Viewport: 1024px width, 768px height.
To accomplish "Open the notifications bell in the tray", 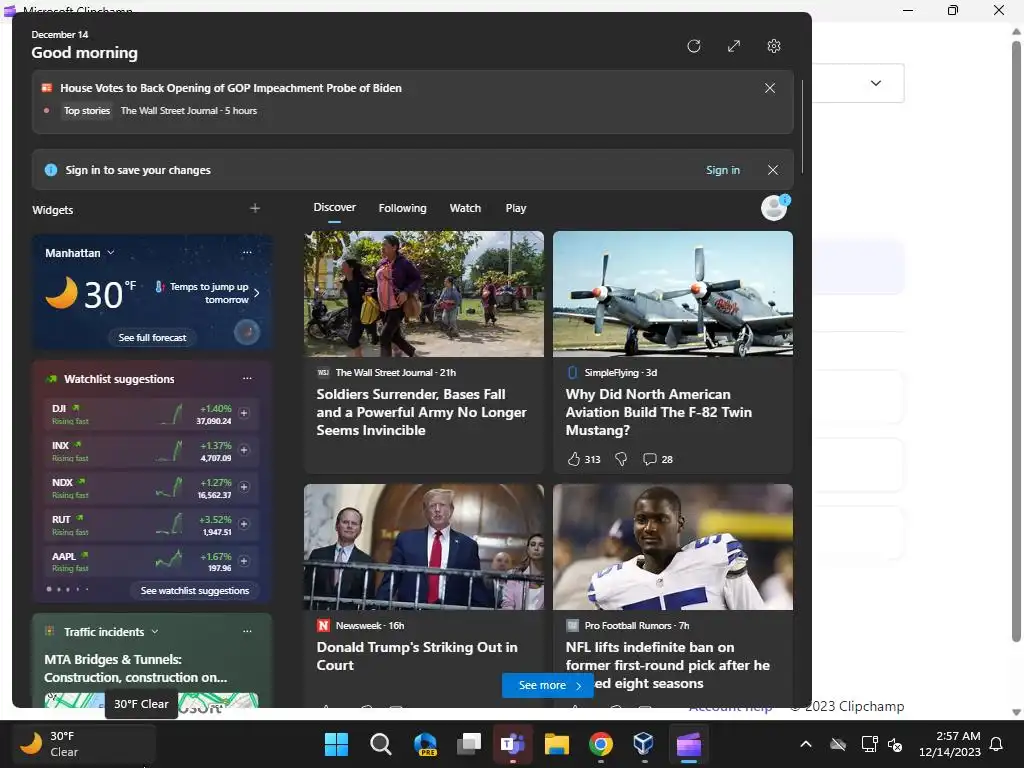I will pos(997,744).
